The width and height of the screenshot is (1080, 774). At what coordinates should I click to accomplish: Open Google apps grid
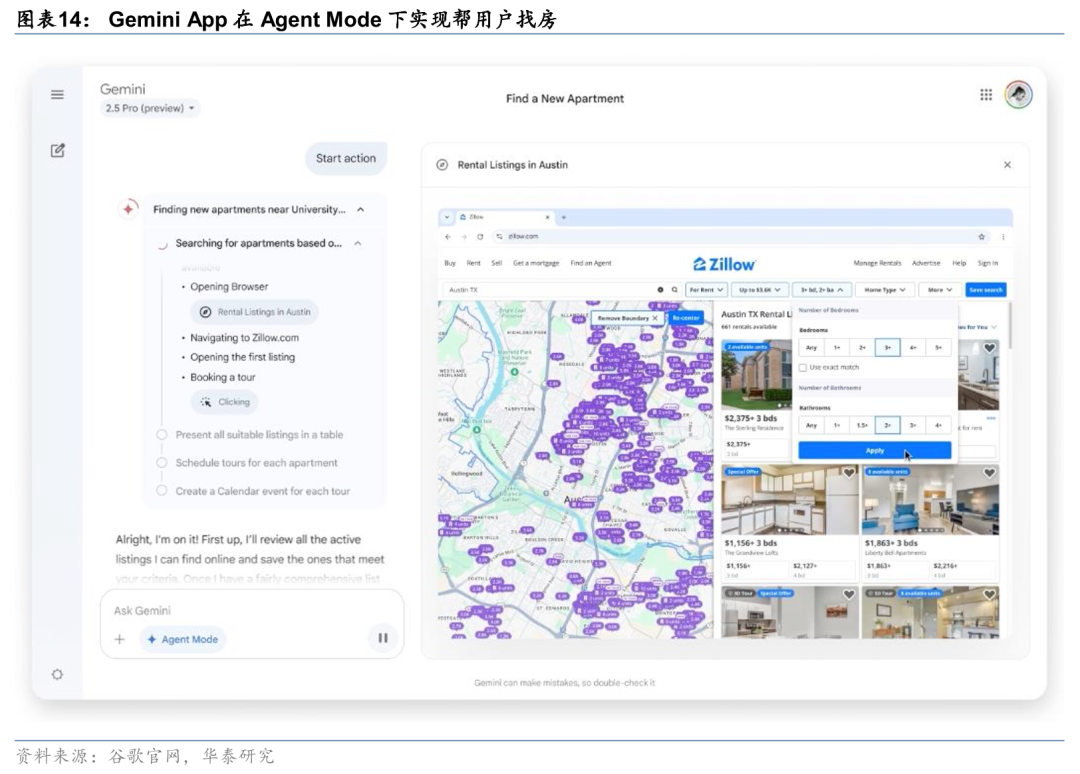[x=986, y=94]
